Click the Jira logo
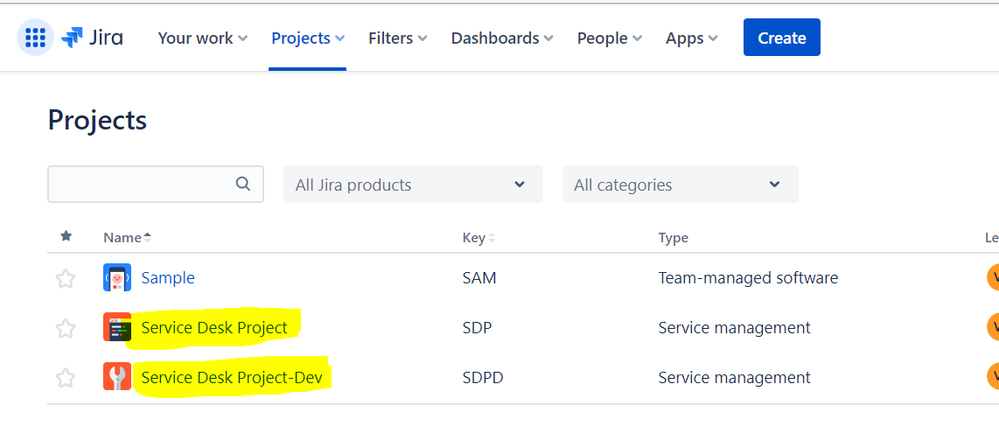Screen dimensions: 999x447 [92, 38]
